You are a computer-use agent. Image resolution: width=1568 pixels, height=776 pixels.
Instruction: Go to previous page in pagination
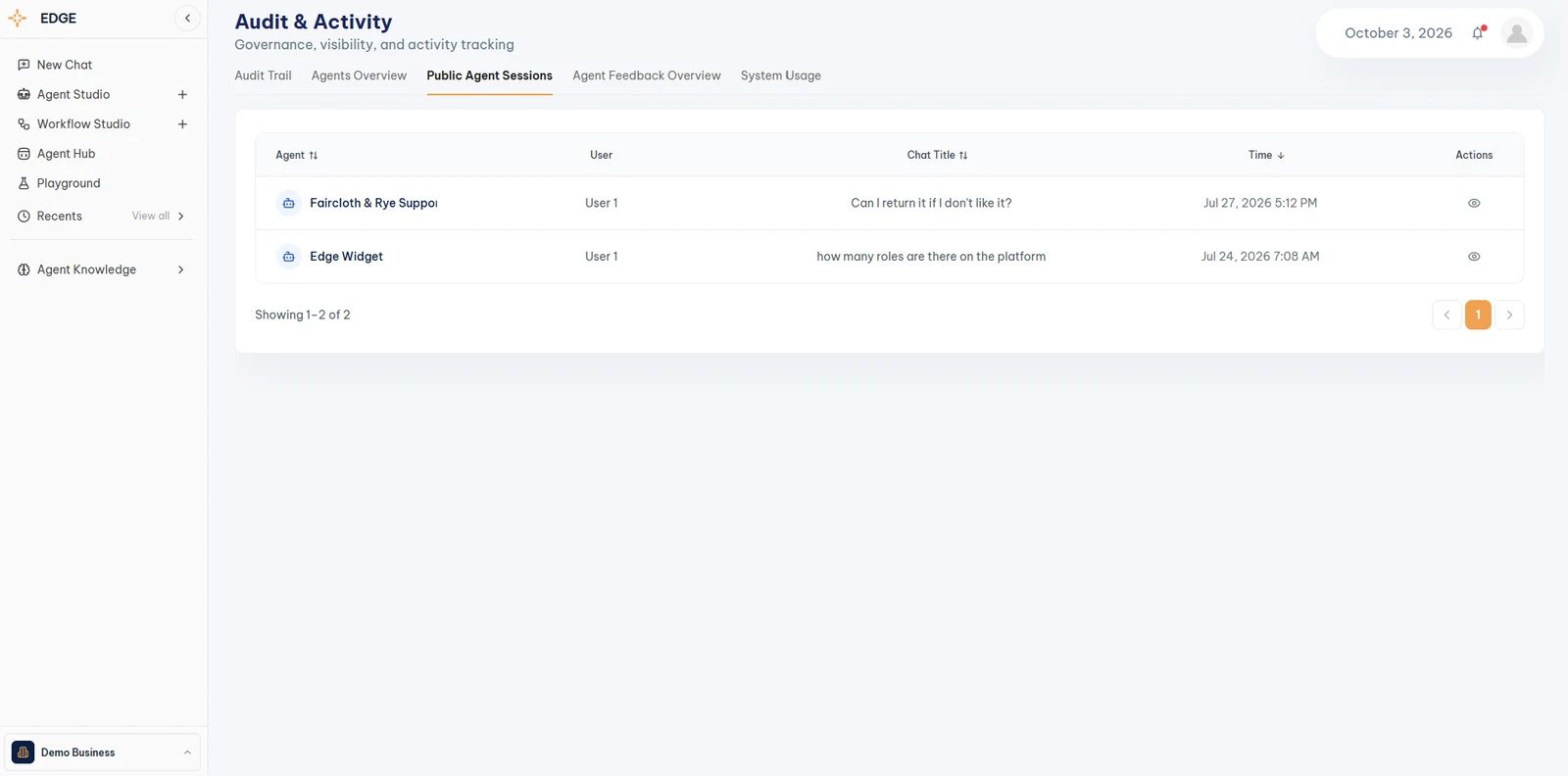click(x=1446, y=315)
